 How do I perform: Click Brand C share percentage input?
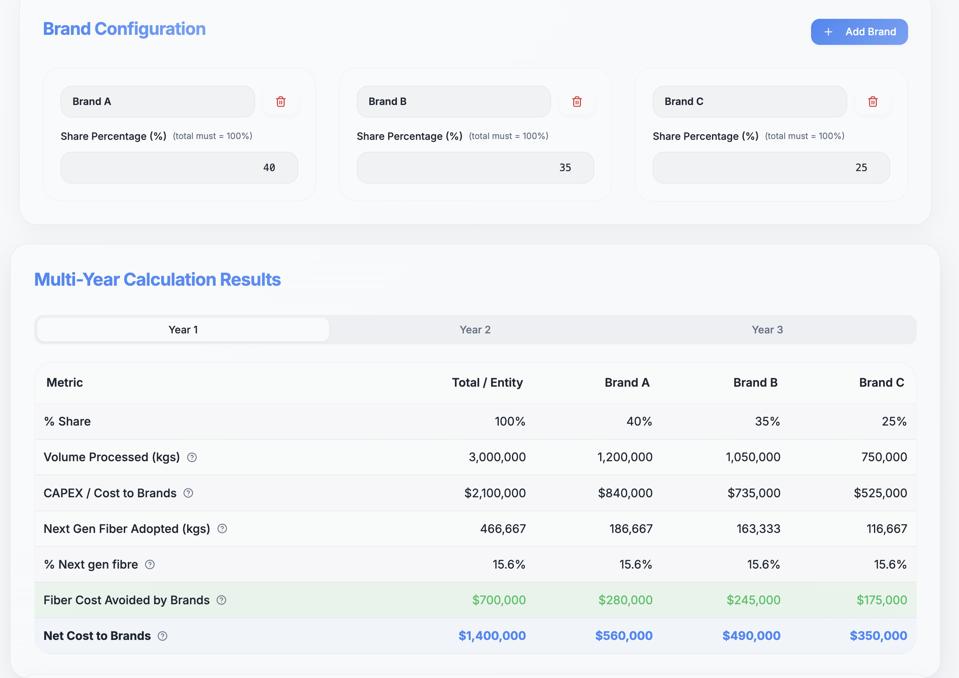tap(771, 168)
